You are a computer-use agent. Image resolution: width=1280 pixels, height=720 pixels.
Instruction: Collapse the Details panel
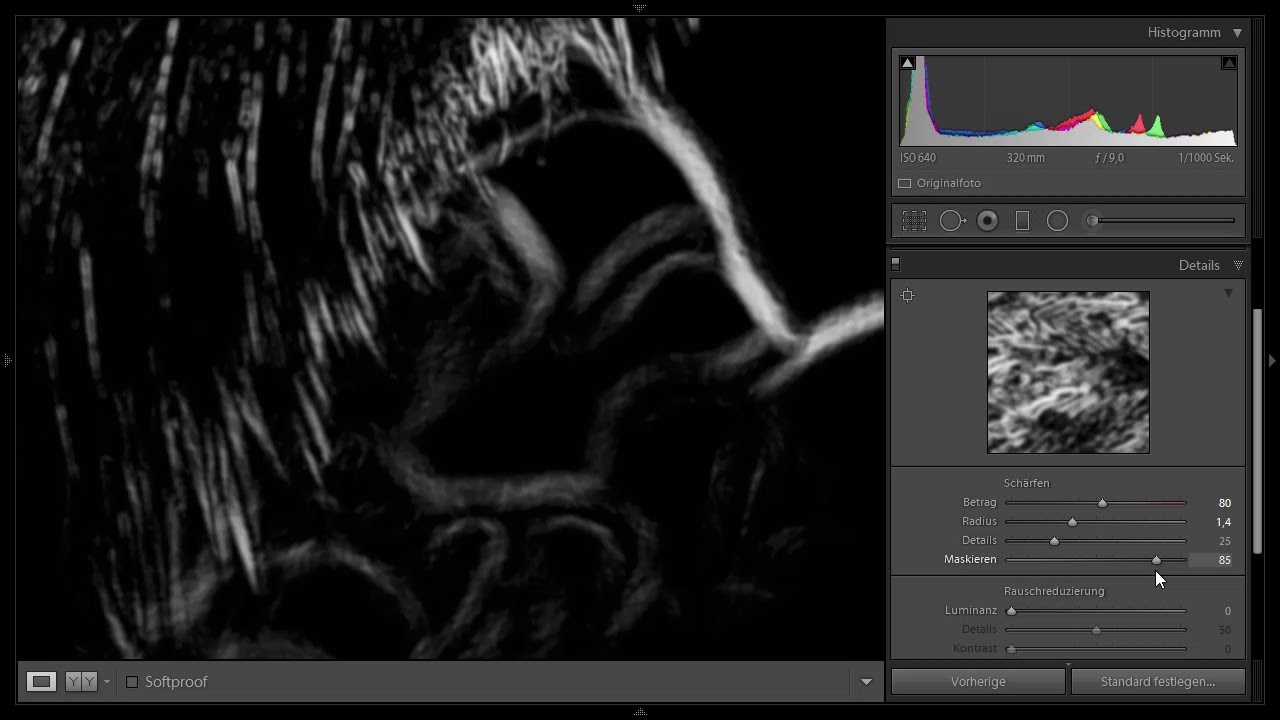[1238, 265]
